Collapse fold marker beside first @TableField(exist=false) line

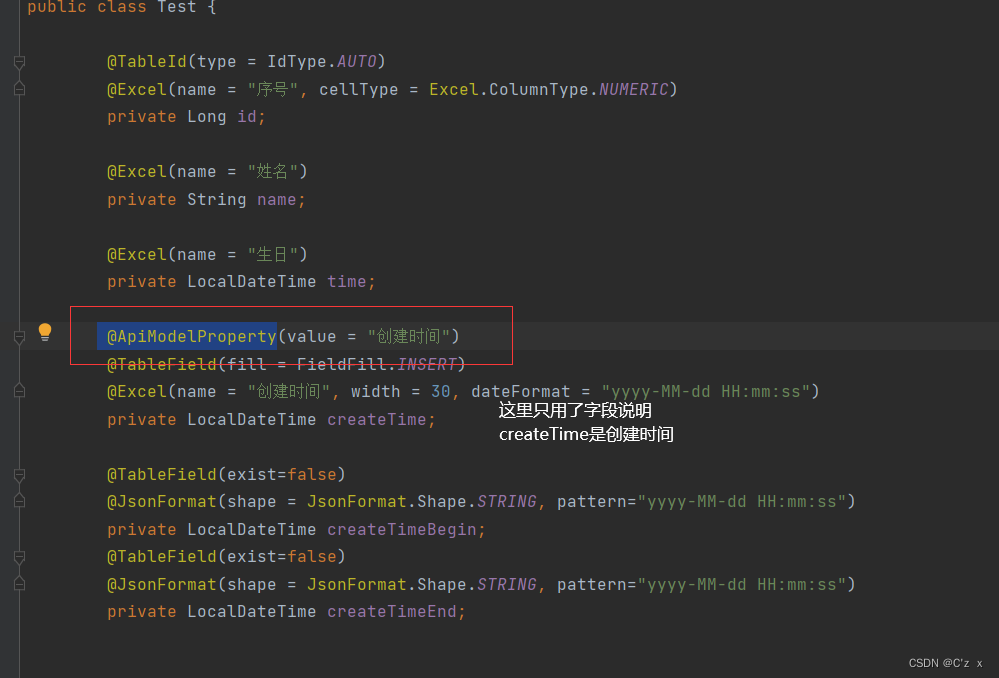click(x=19, y=475)
